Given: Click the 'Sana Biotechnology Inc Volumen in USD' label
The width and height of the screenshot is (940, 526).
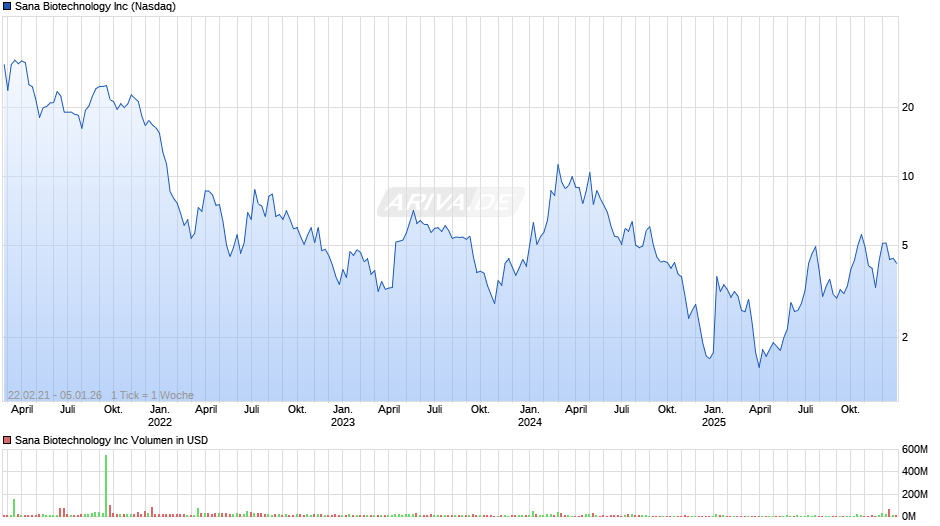Looking at the screenshot, I should tap(112, 440).
